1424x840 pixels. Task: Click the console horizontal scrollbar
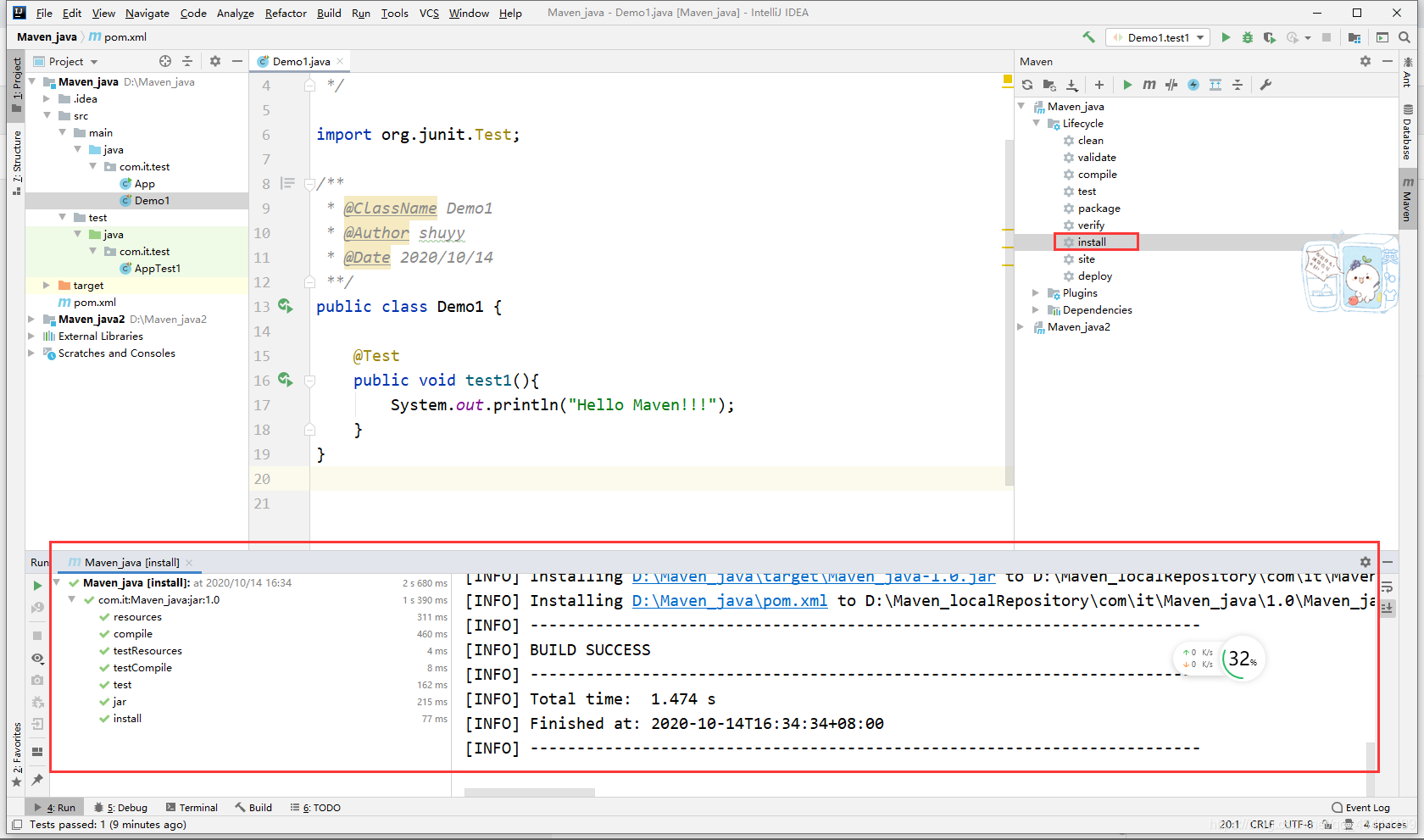529,793
